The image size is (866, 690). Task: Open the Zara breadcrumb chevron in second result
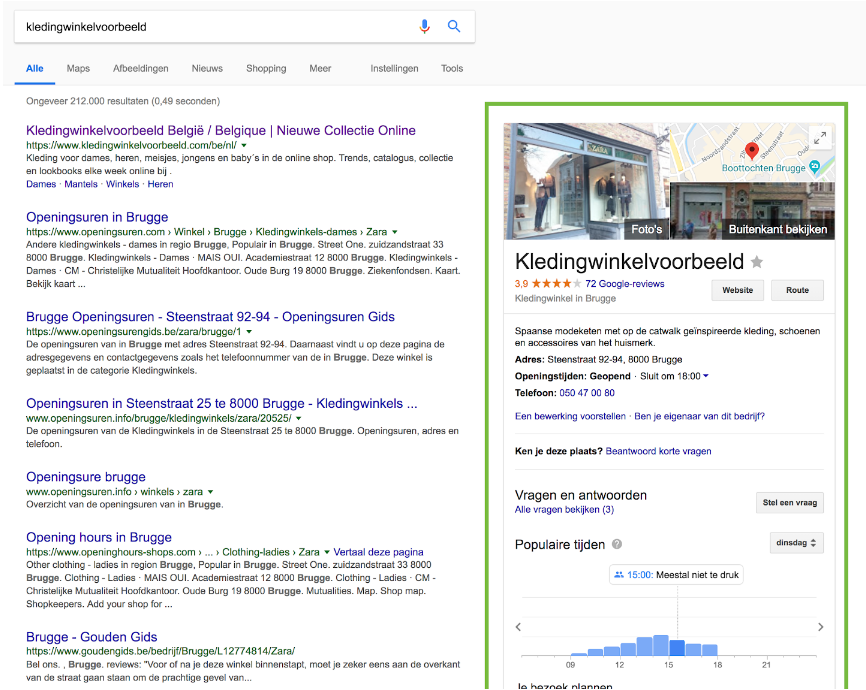(x=393, y=230)
